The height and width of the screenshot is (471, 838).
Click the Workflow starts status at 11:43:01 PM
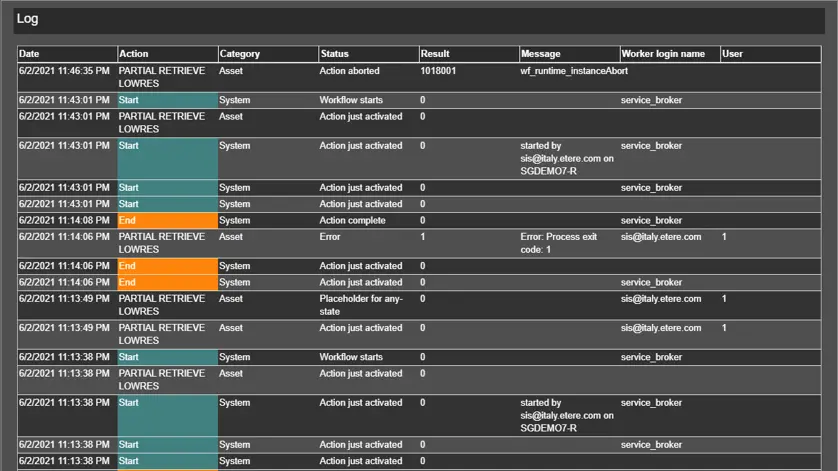350,101
